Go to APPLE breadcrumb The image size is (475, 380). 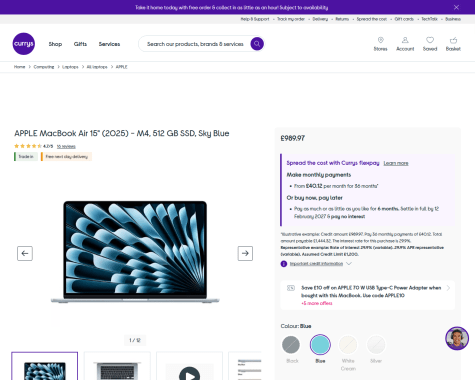pyautogui.click(x=122, y=67)
